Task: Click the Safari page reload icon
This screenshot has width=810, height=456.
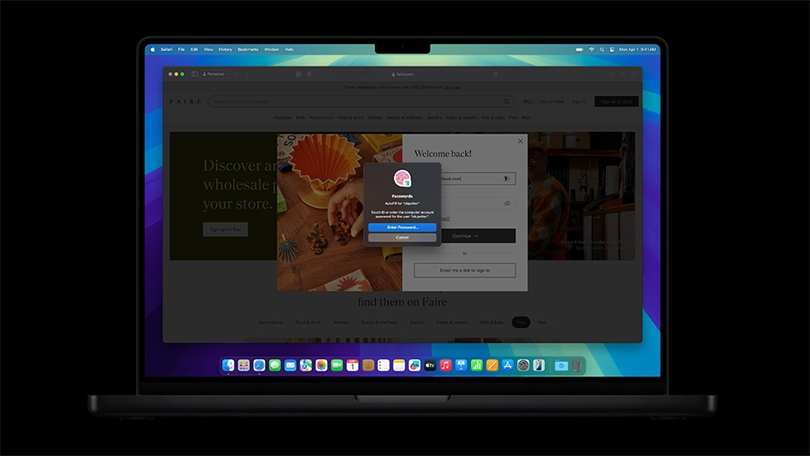Action: pyautogui.click(x=496, y=74)
